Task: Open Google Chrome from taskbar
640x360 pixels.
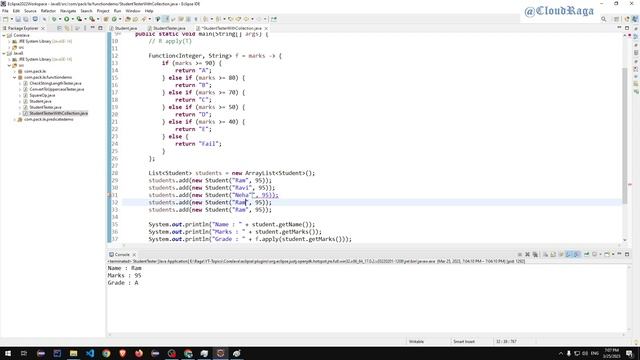Action: pyautogui.click(x=106, y=353)
